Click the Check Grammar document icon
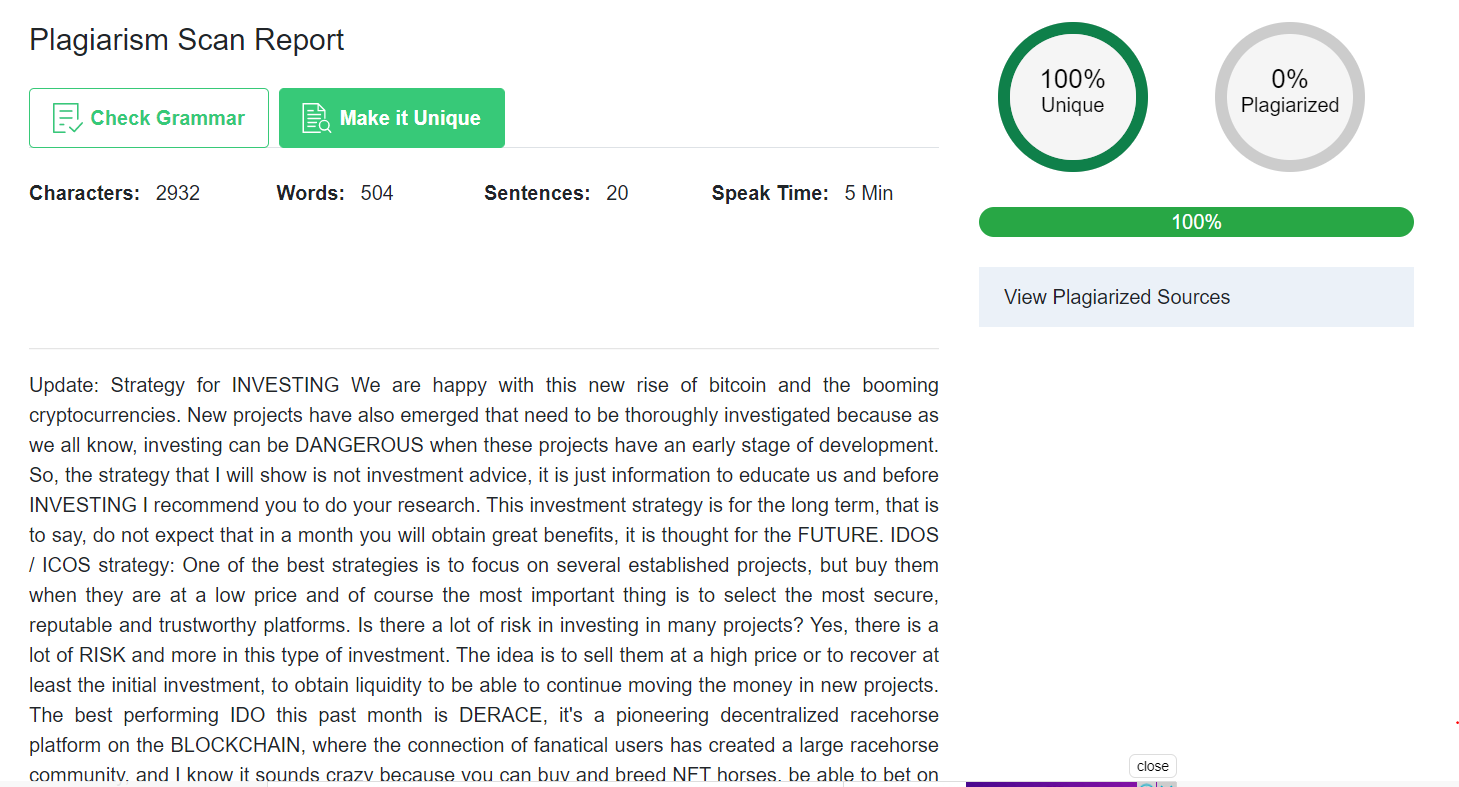Screen dimensions: 1459x787 (67, 118)
